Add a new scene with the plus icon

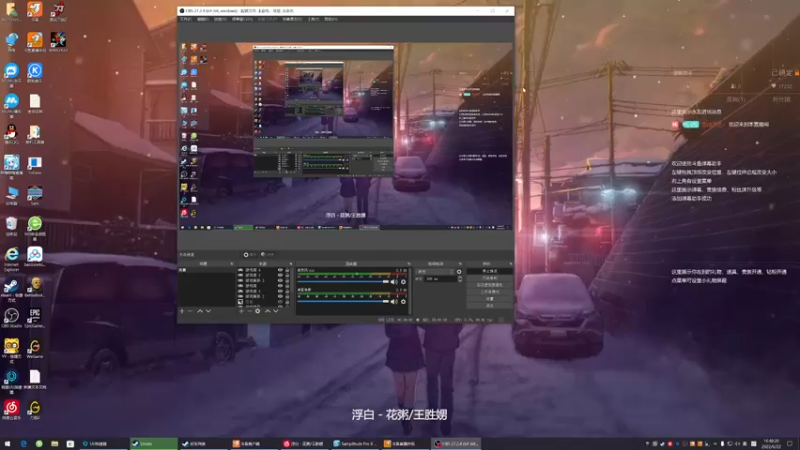pyautogui.click(x=182, y=311)
